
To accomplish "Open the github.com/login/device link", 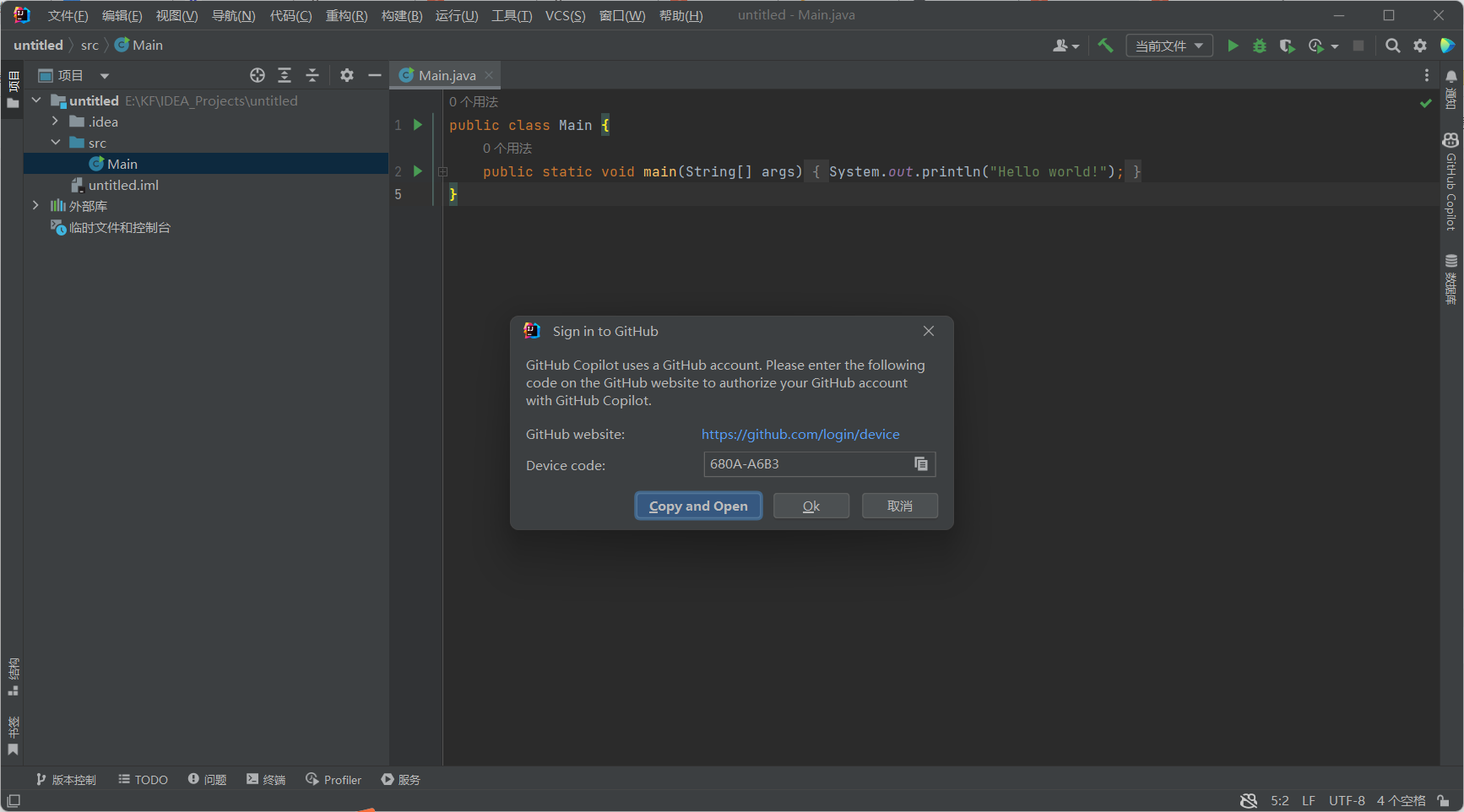I will click(x=800, y=434).
